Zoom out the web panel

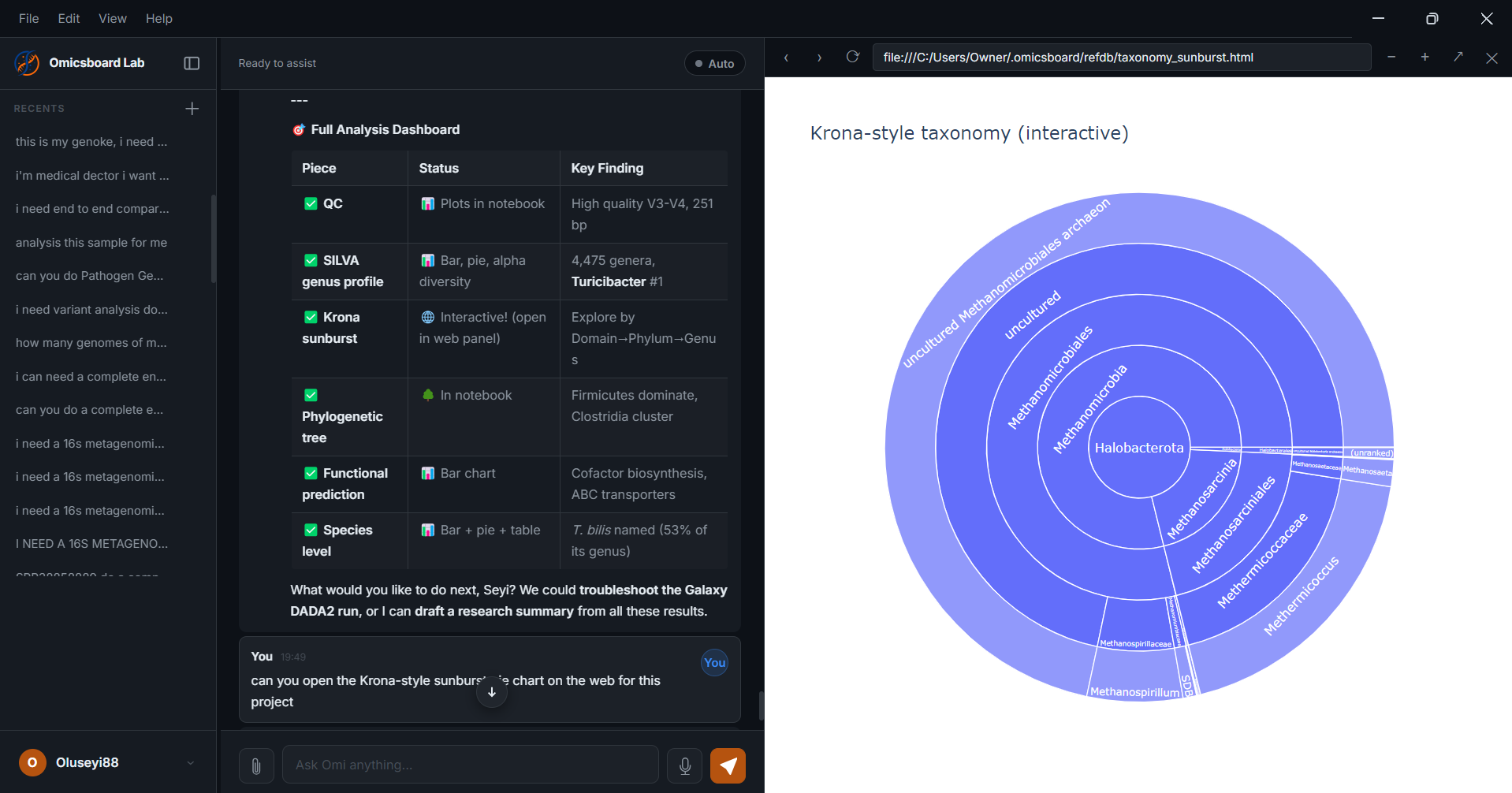coord(1391,57)
